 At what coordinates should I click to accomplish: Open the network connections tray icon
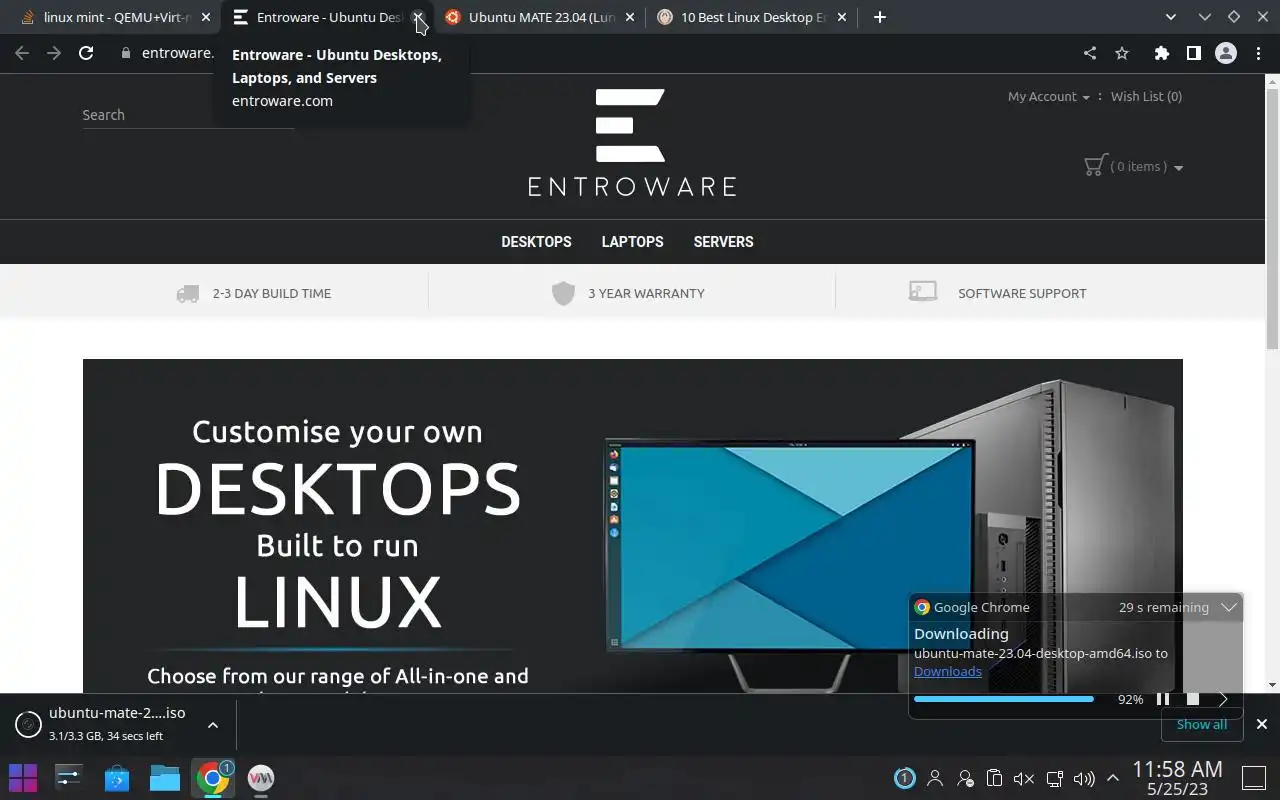point(1054,778)
